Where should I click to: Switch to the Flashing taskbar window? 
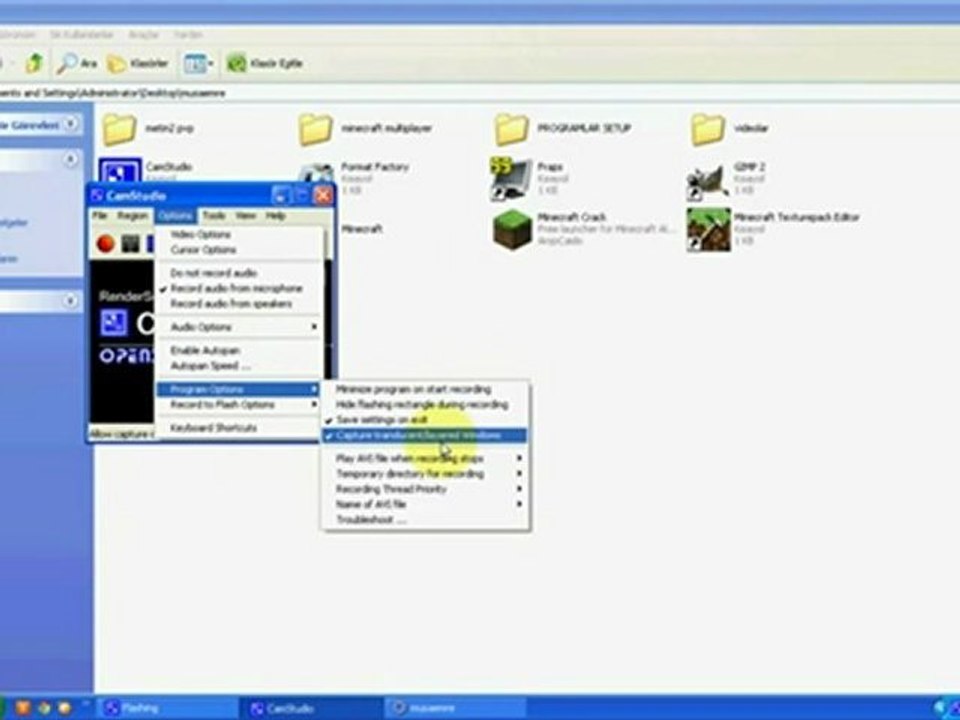167,708
